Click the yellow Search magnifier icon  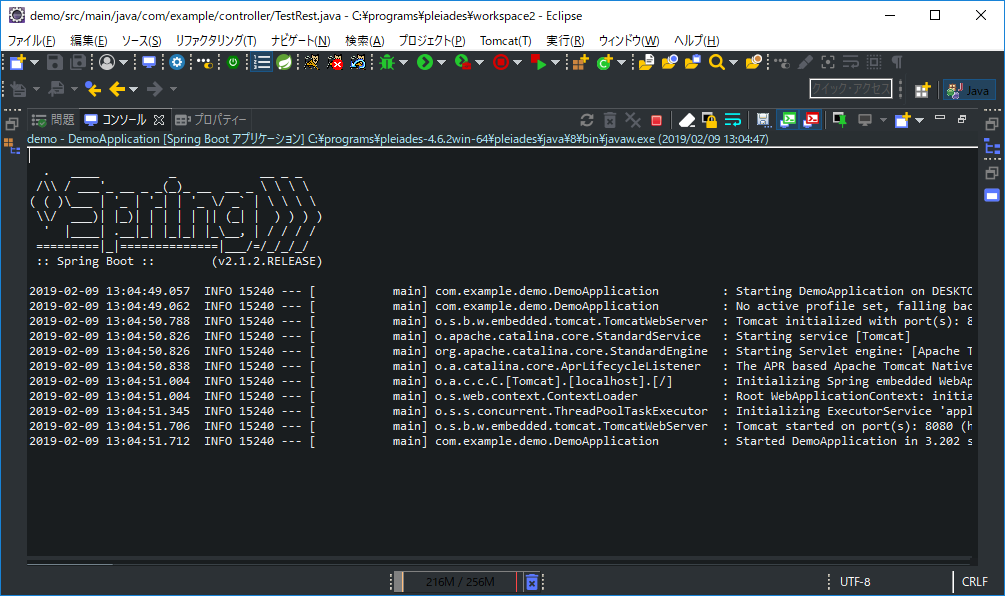[717, 62]
